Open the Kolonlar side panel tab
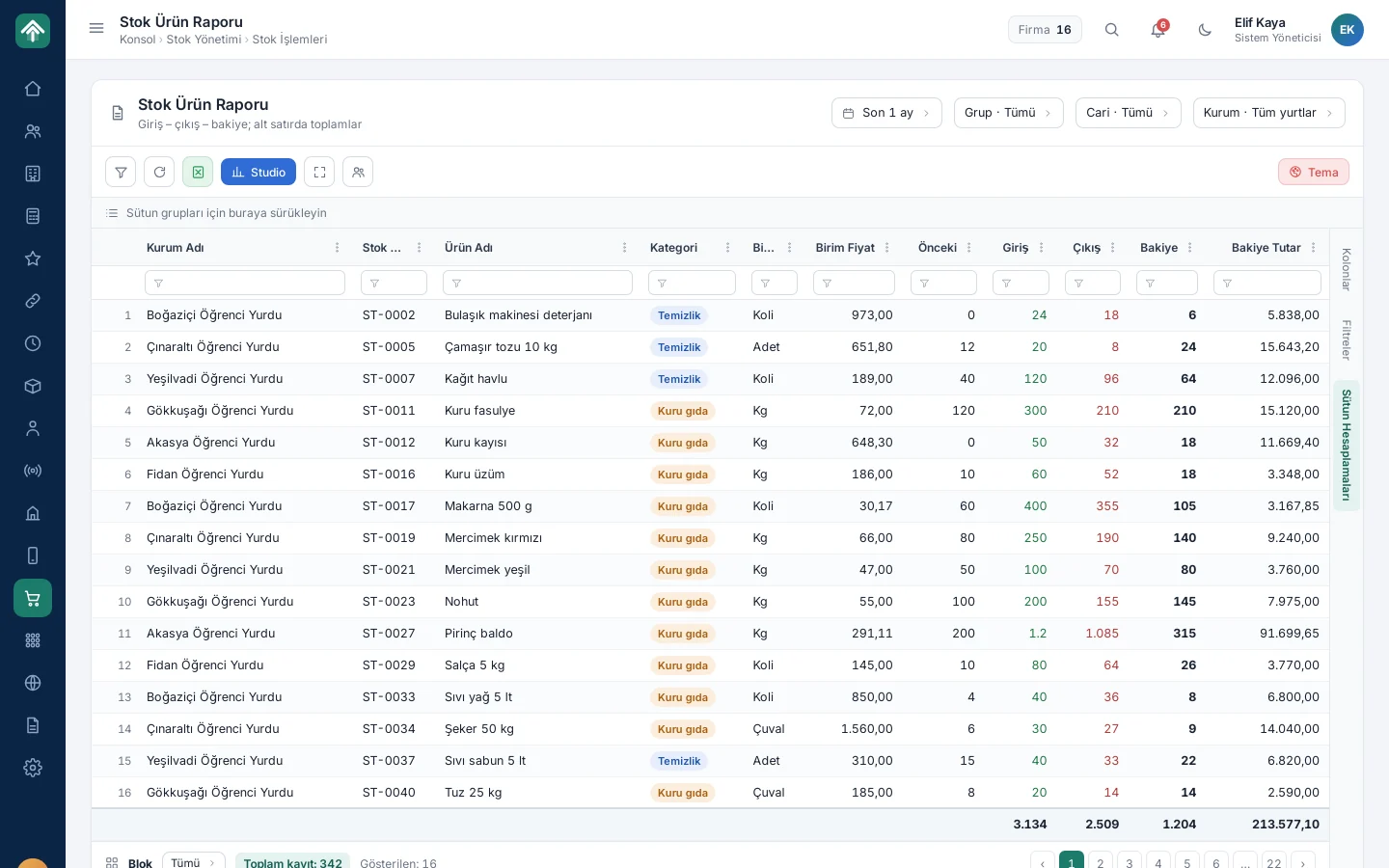This screenshot has width=1389, height=868. click(1347, 269)
